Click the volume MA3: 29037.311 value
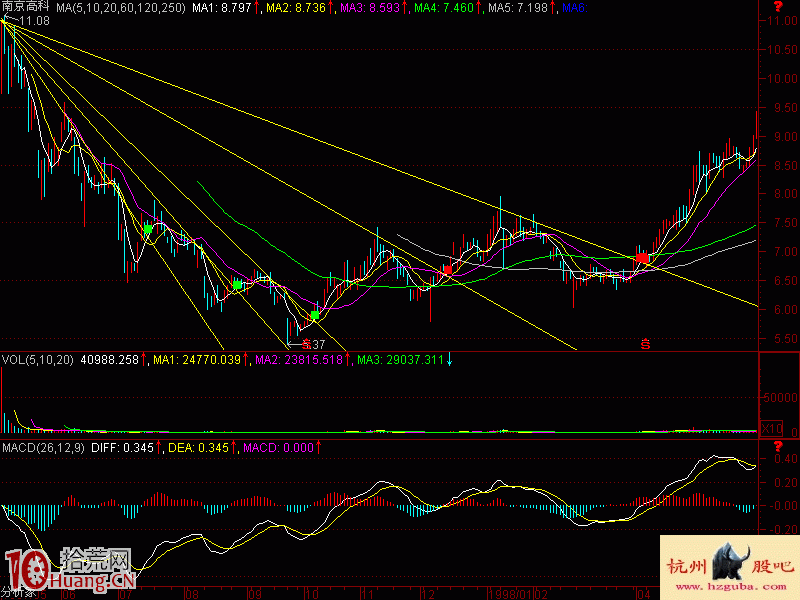Viewport: 800px width, 600px height. click(x=401, y=360)
